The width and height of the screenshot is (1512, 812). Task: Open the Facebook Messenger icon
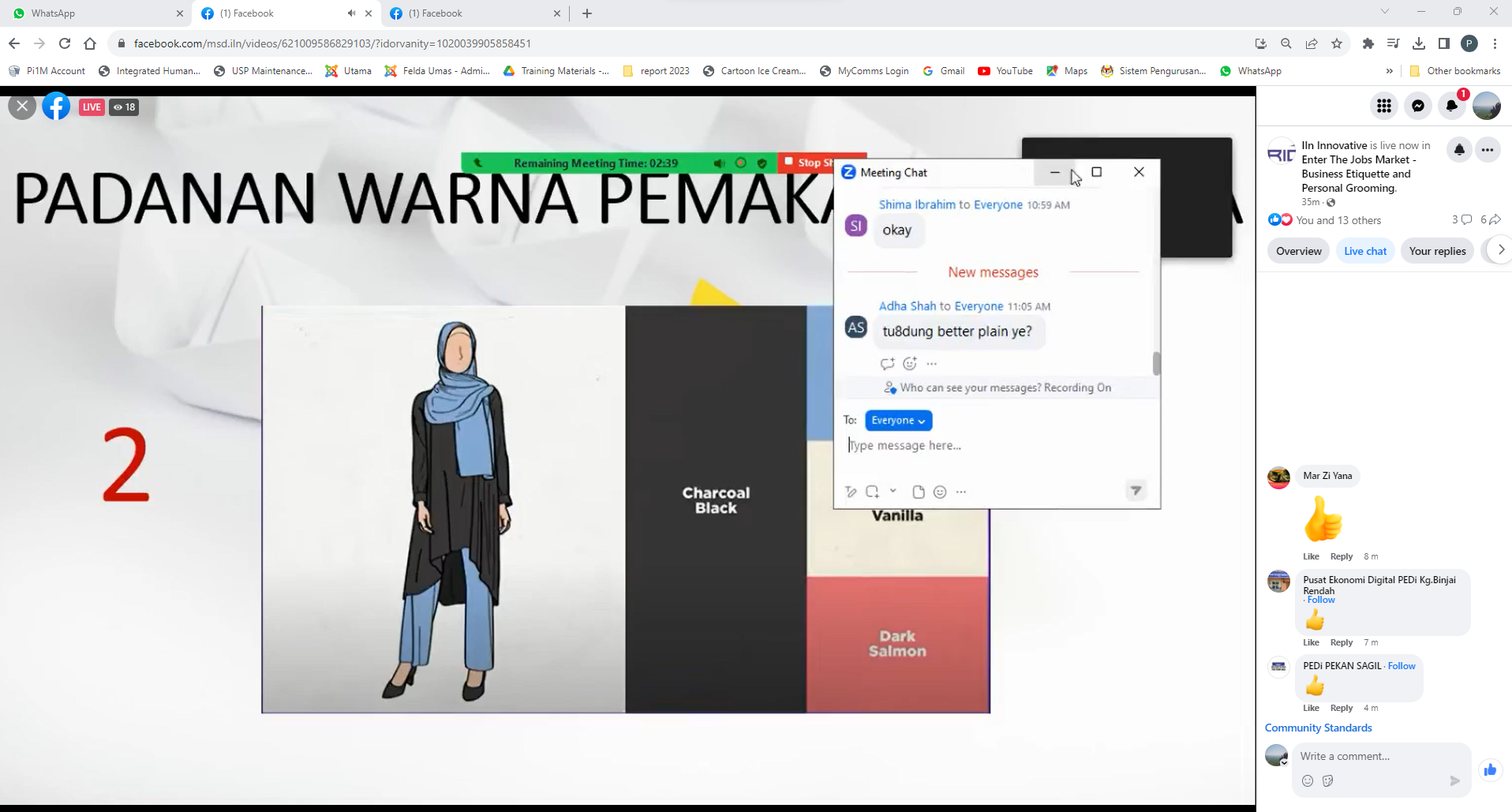tap(1418, 106)
